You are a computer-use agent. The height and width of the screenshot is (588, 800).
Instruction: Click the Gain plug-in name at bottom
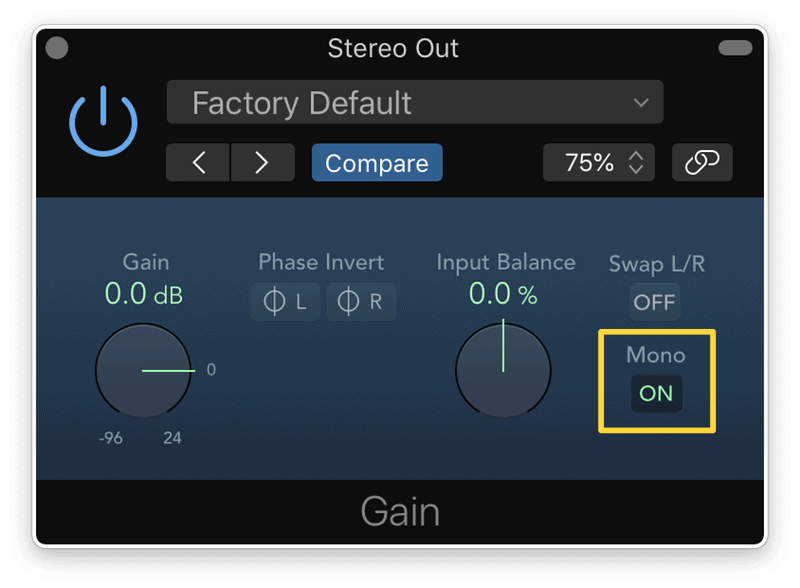[400, 512]
